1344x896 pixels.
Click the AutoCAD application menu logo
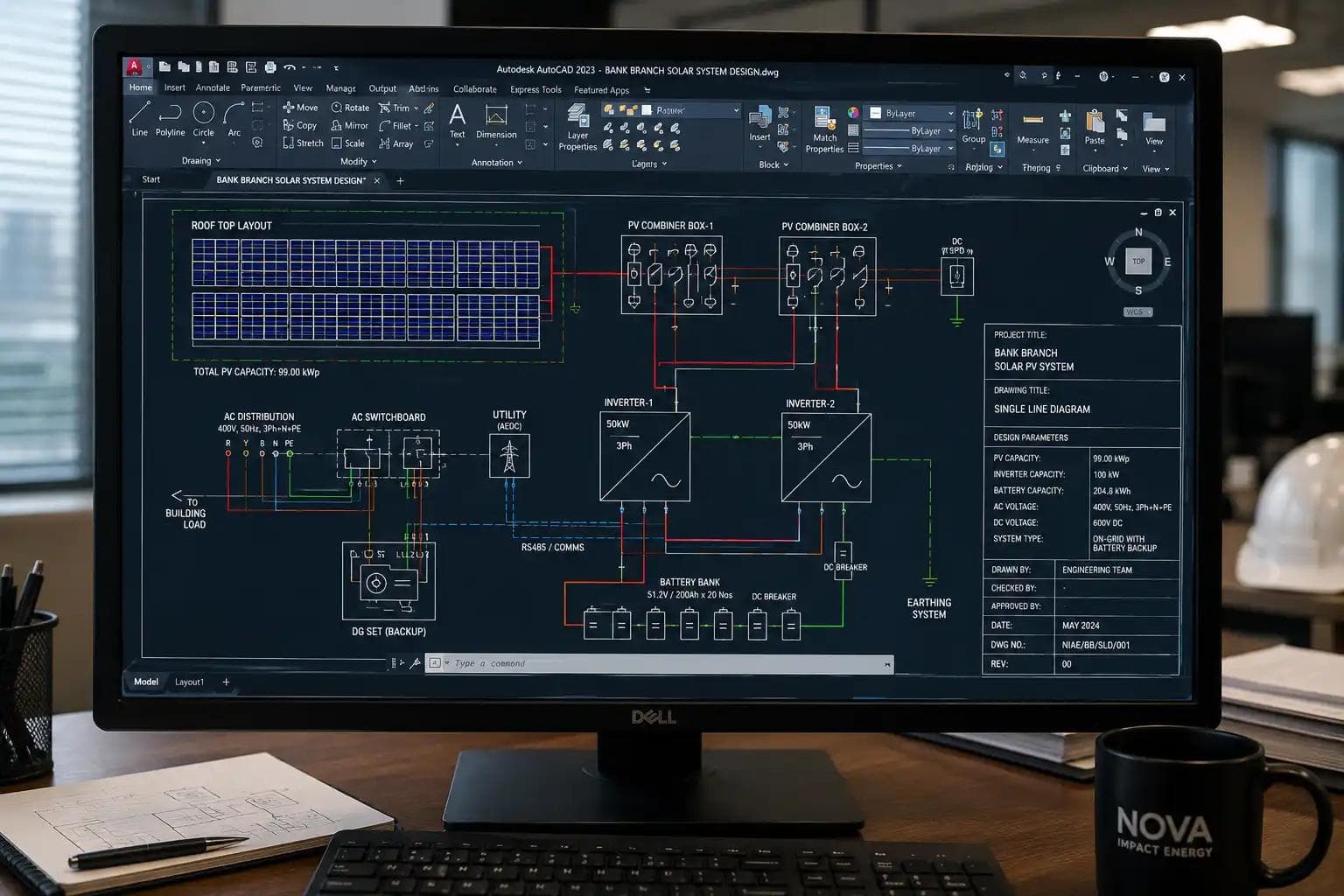click(x=134, y=66)
